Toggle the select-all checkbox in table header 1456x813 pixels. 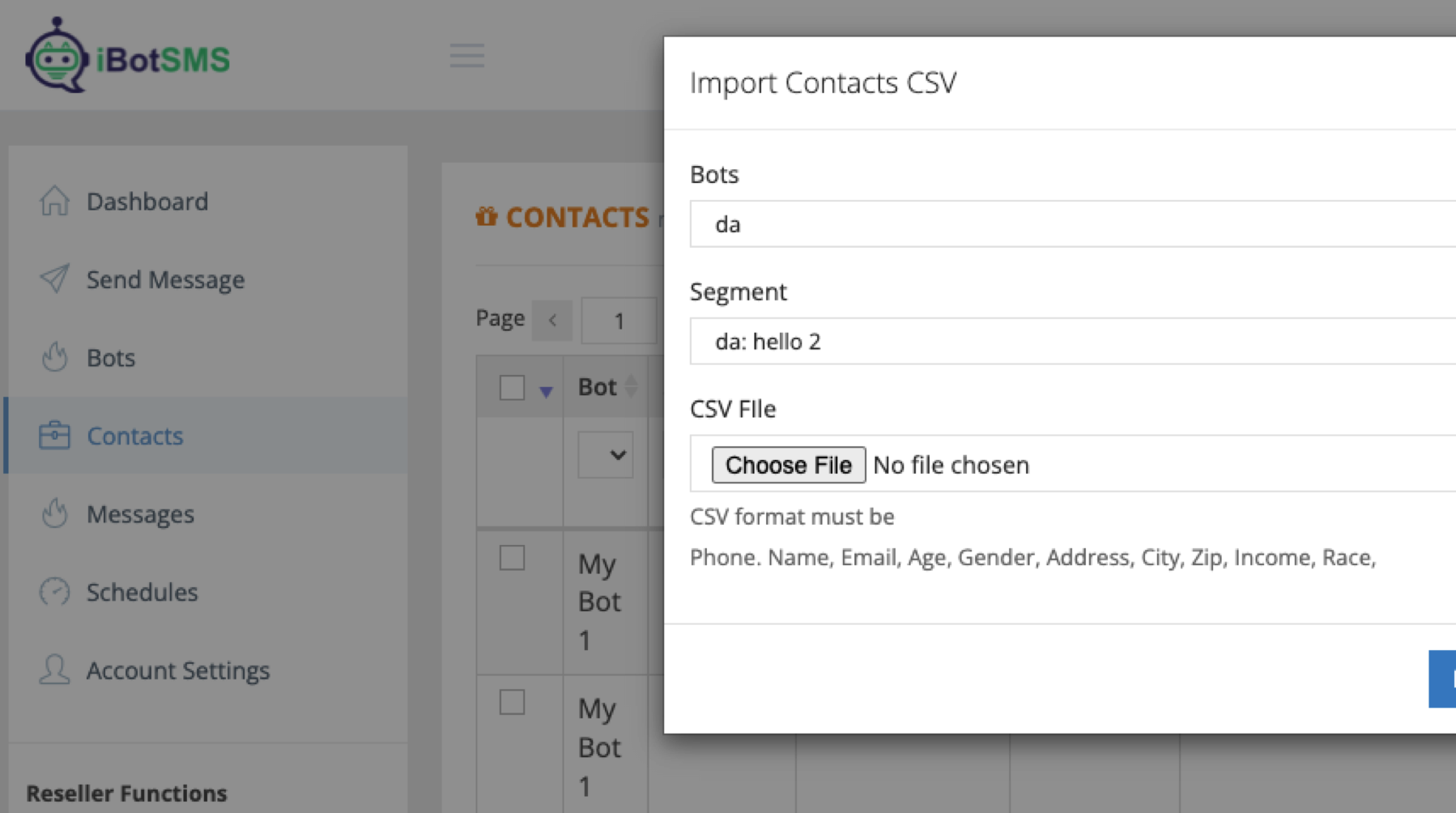[512, 388]
